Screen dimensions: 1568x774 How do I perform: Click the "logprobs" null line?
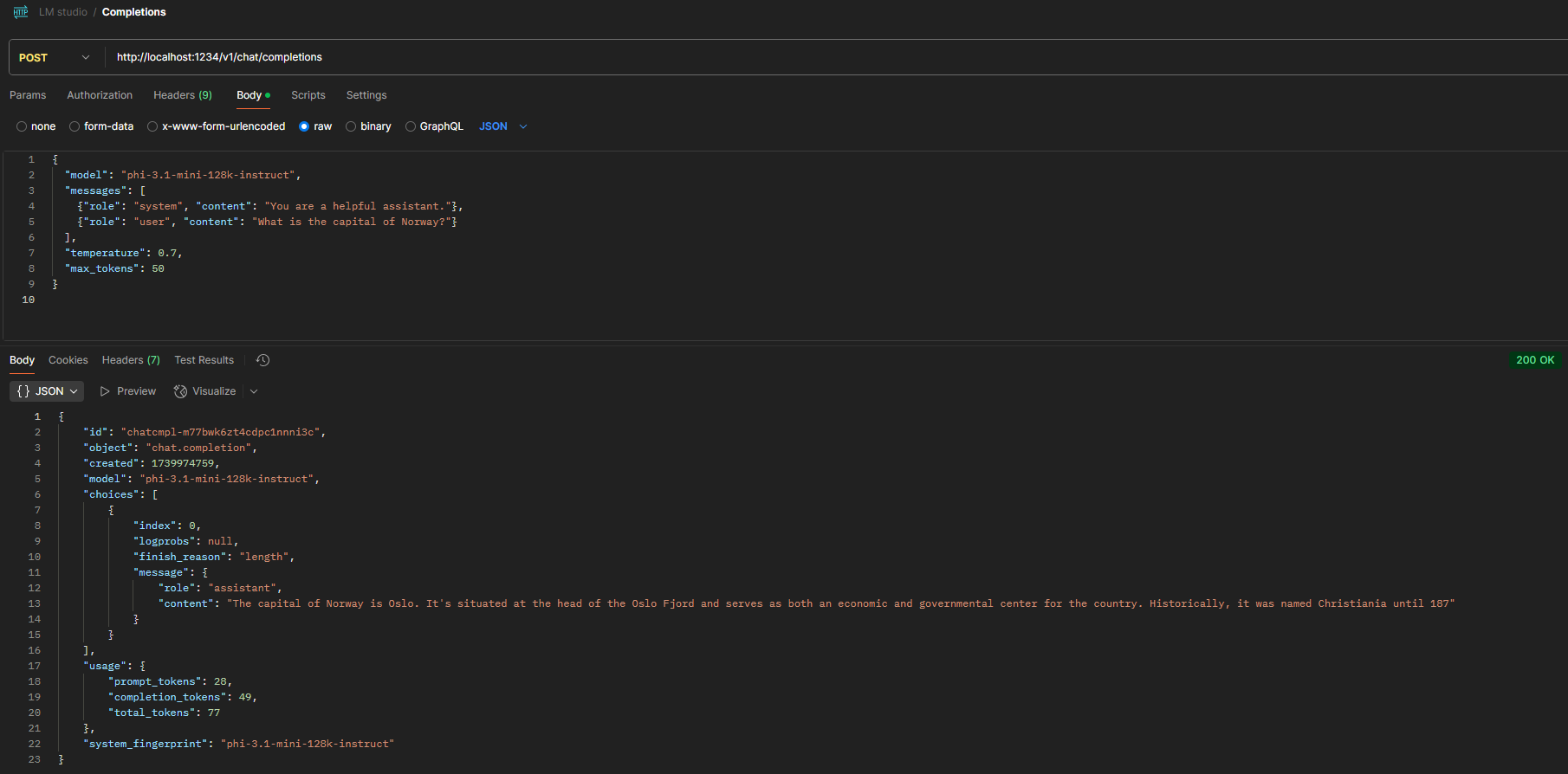pyautogui.click(x=185, y=541)
